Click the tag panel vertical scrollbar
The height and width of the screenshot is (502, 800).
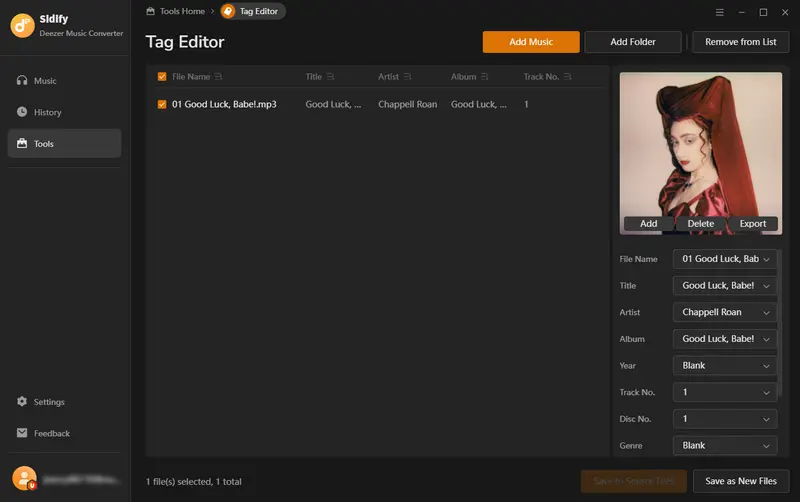pyautogui.click(x=780, y=322)
